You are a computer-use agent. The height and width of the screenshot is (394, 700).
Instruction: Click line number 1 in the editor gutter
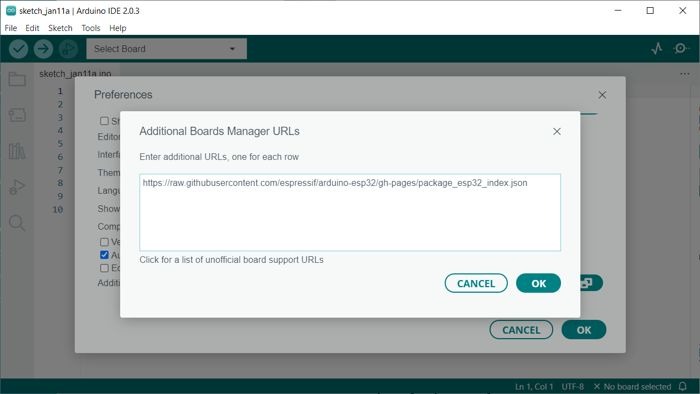click(x=60, y=91)
